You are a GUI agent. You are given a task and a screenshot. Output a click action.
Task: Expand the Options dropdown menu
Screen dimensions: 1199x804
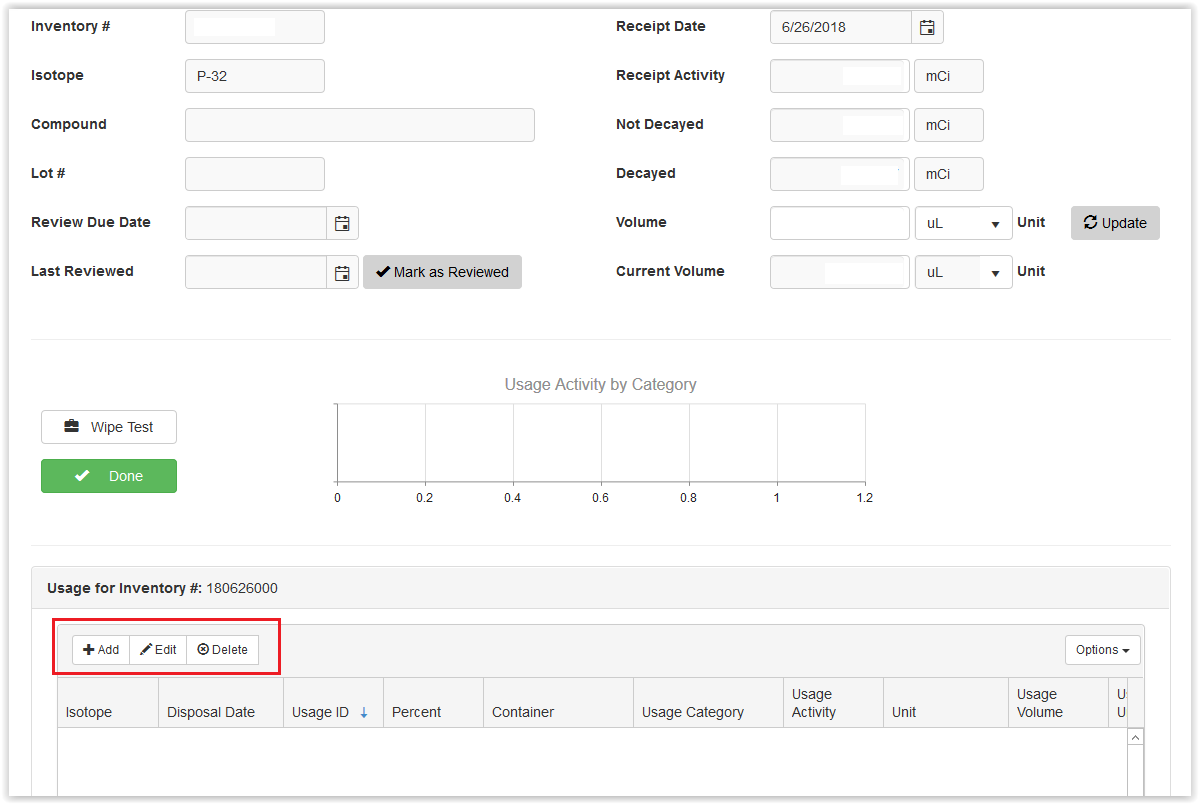1102,650
